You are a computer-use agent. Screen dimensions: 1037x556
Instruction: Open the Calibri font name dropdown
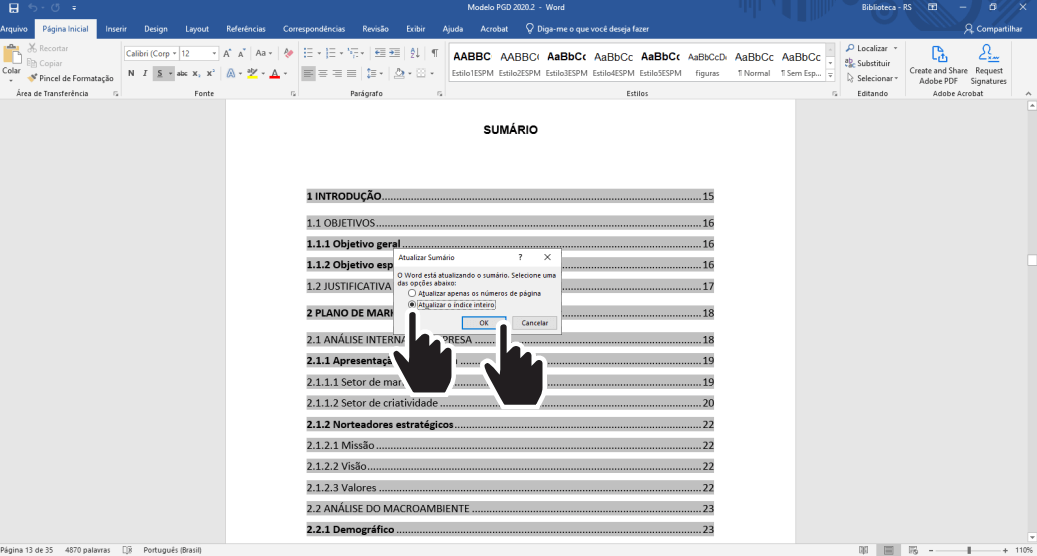coord(174,53)
